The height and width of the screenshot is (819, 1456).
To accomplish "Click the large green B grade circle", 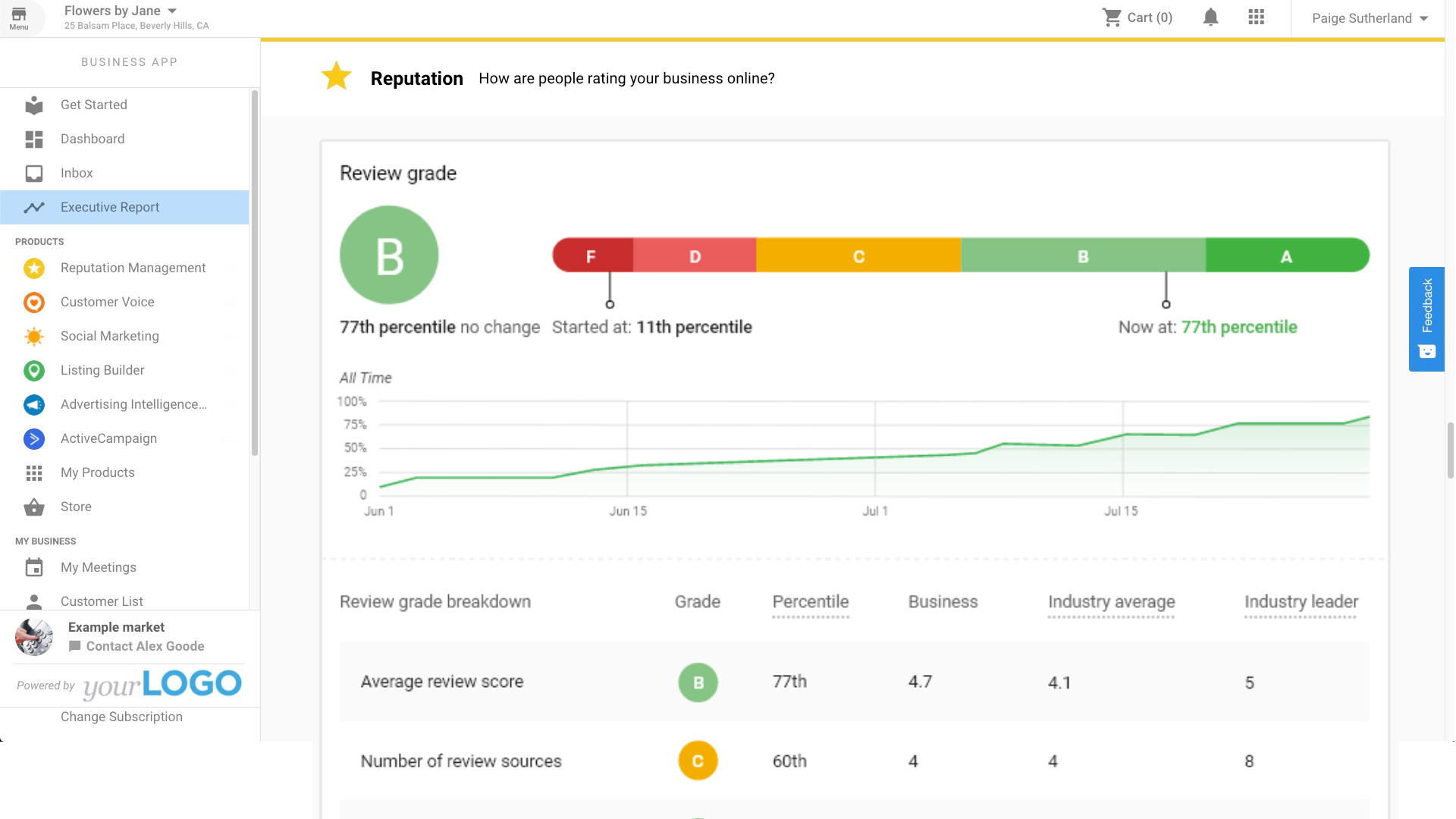I will pos(389,255).
